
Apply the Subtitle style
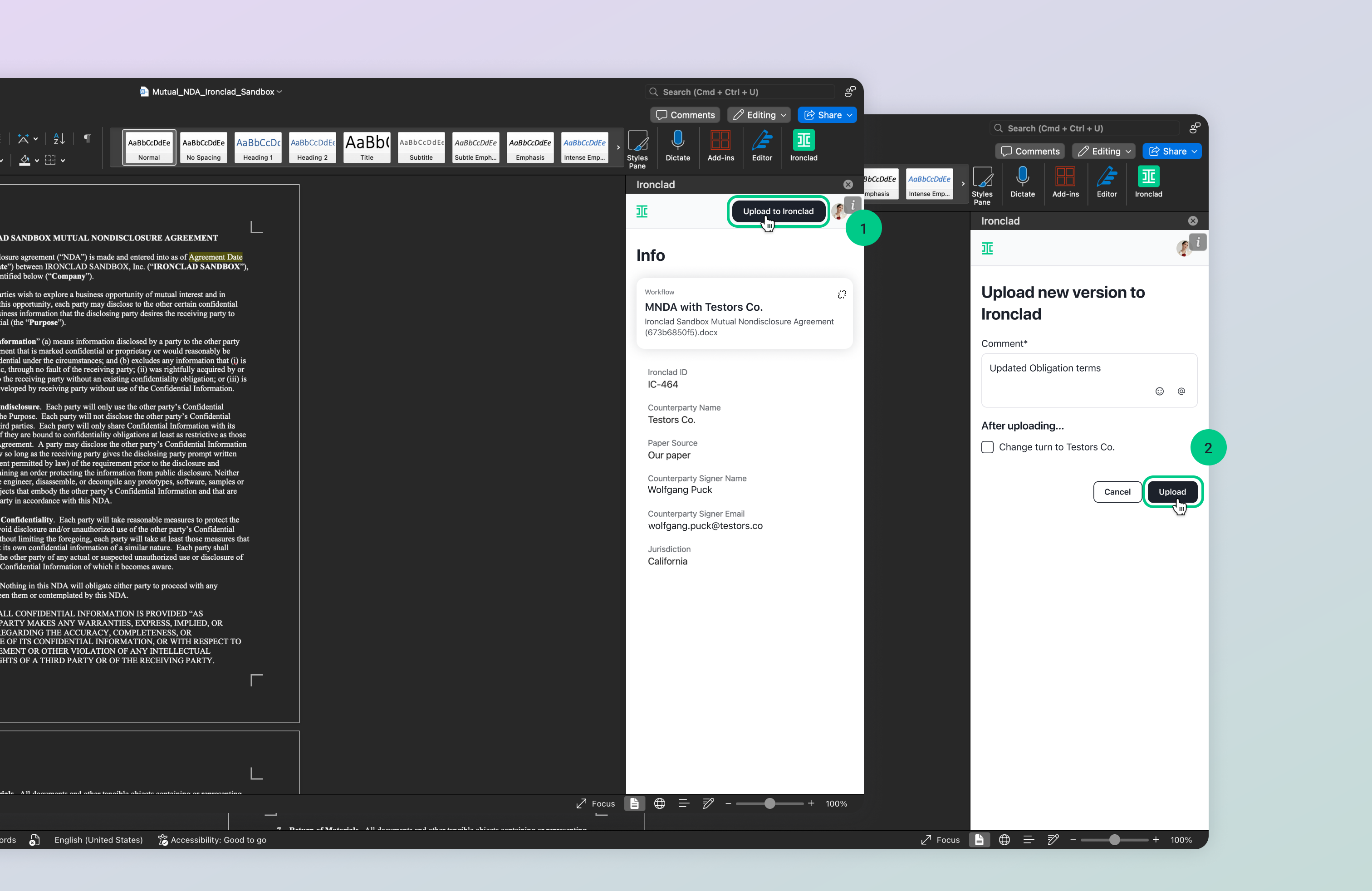click(421, 147)
